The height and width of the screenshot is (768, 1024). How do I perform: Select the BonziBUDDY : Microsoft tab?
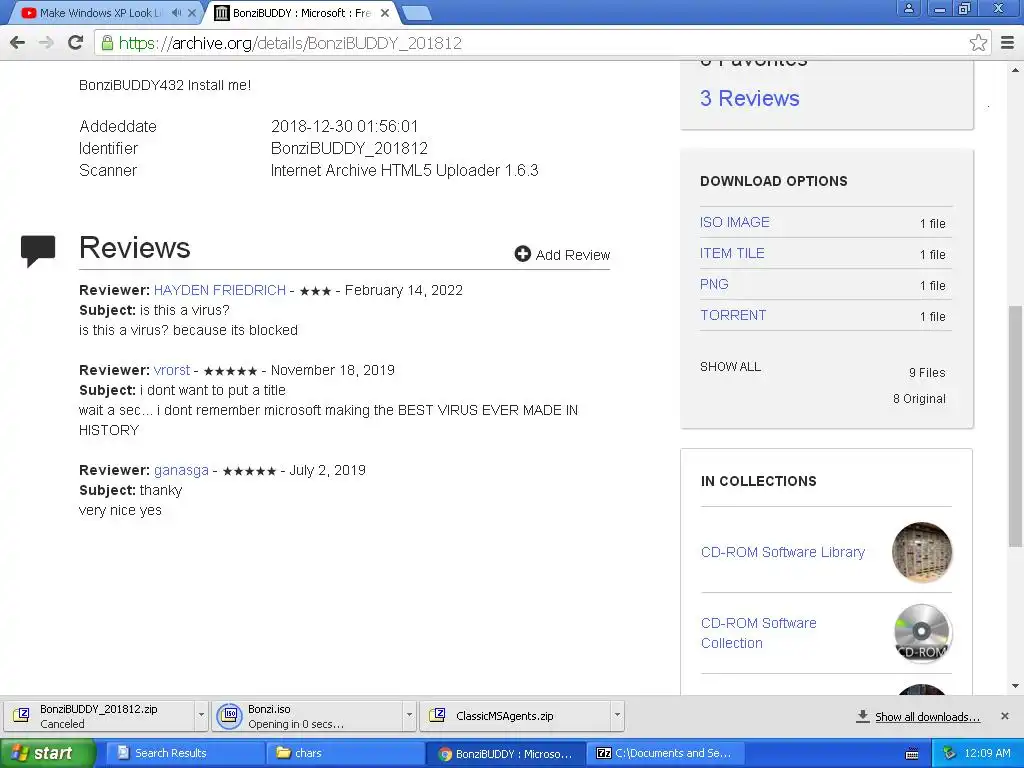(x=302, y=12)
